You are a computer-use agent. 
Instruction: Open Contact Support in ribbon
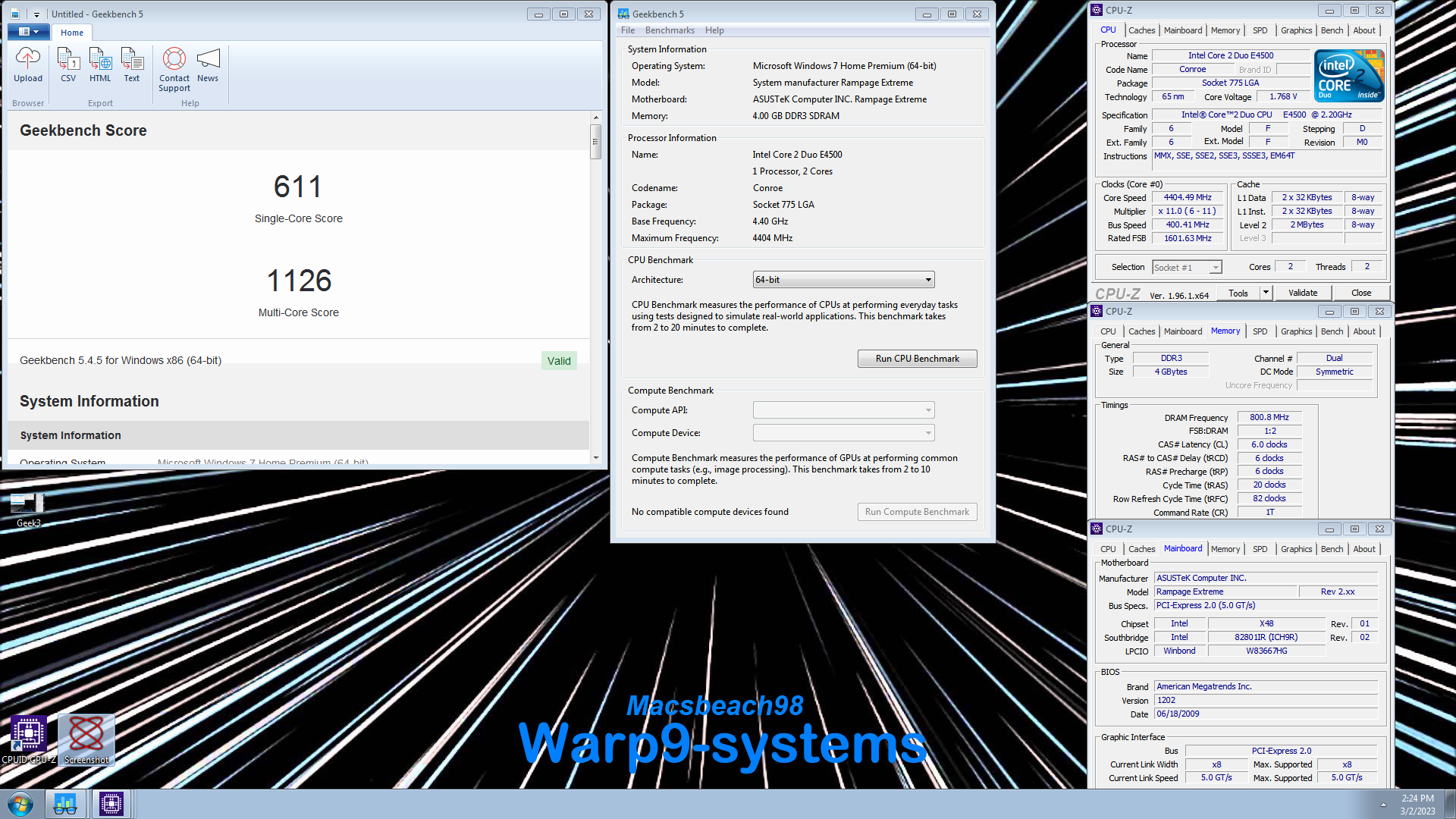click(x=174, y=70)
